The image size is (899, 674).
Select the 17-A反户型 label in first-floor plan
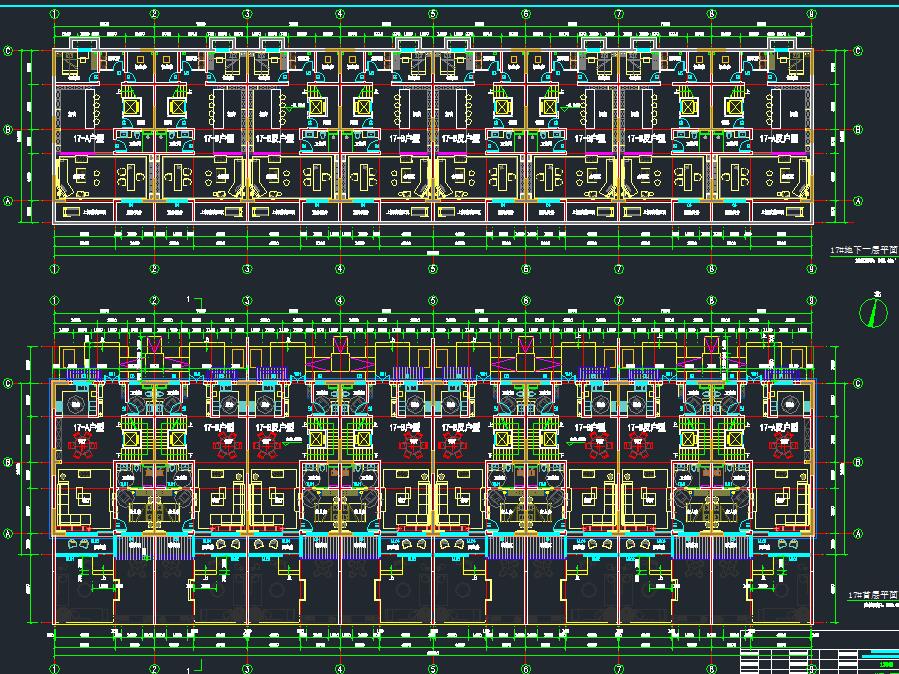[x=779, y=428]
